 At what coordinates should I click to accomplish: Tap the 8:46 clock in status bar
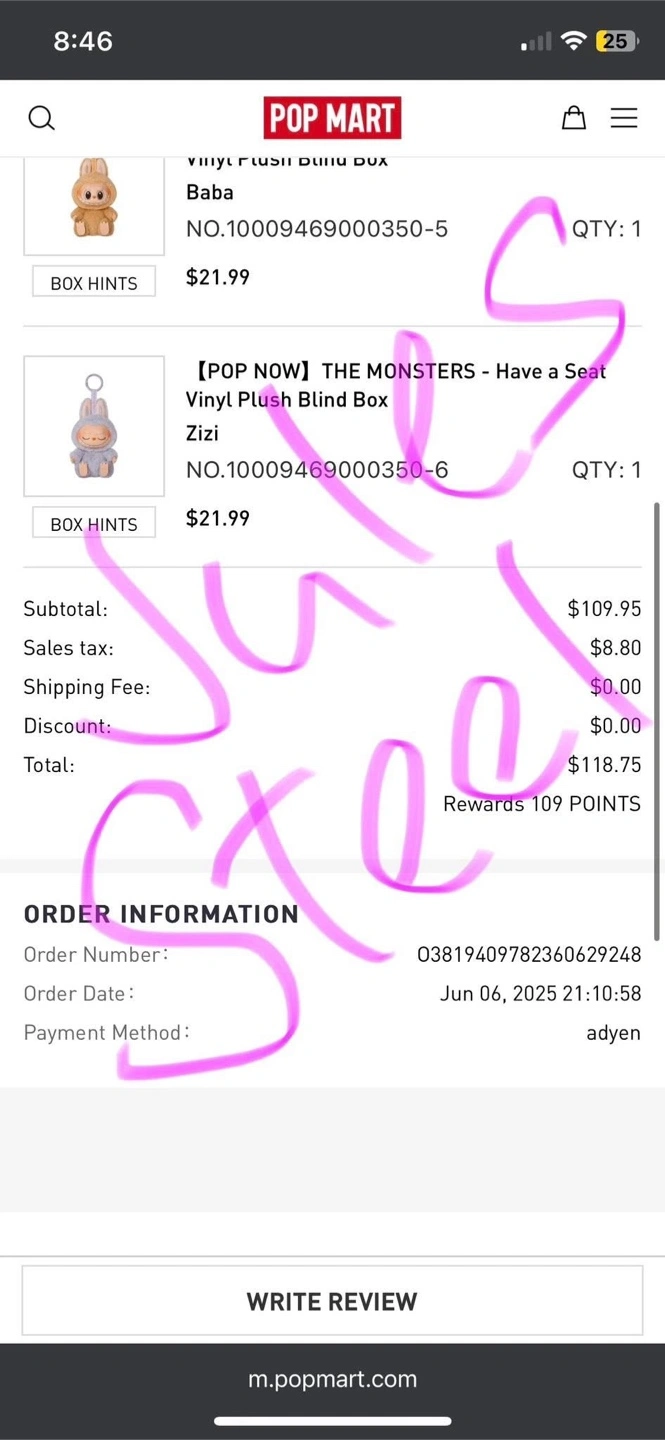tap(83, 41)
